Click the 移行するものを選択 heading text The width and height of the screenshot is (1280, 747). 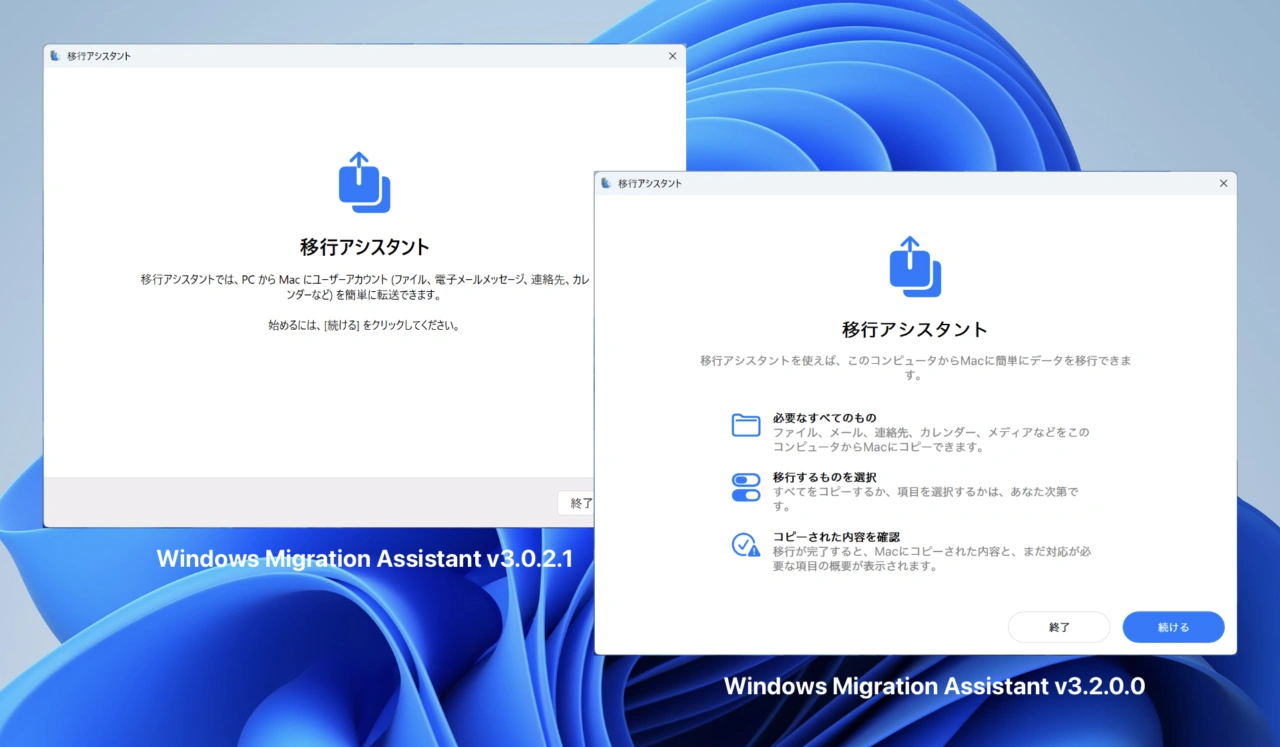coord(825,478)
